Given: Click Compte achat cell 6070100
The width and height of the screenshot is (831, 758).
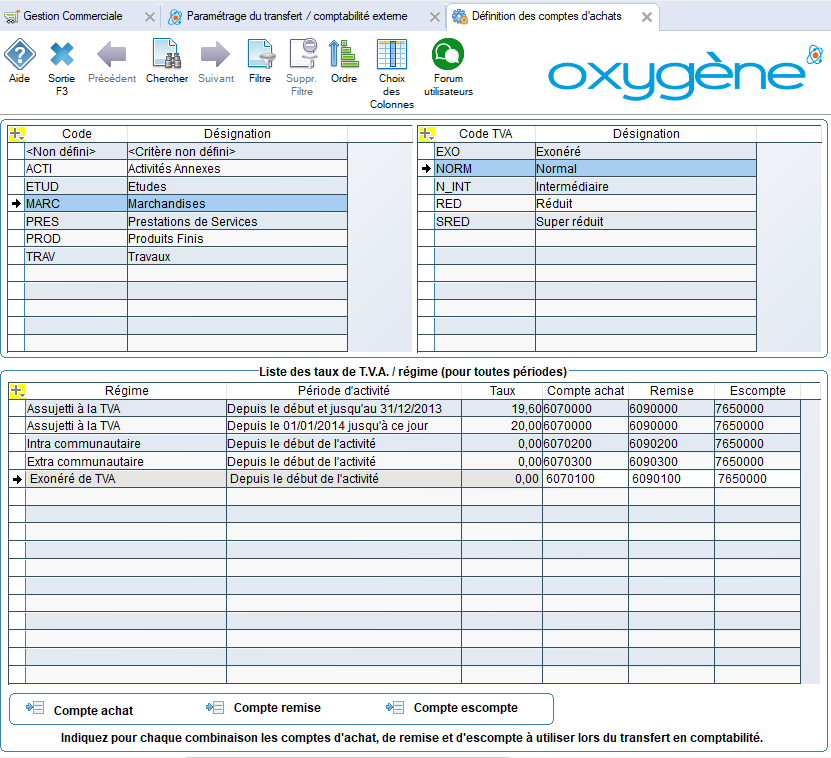Looking at the screenshot, I should 584,480.
